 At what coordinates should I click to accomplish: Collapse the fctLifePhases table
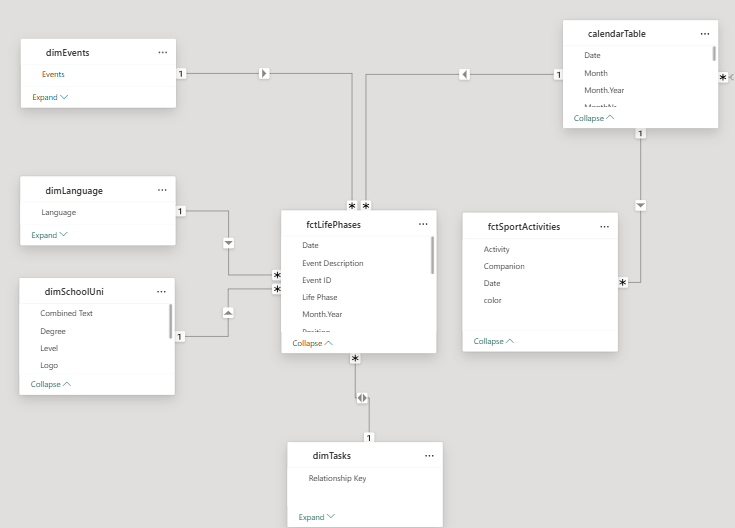click(312, 343)
